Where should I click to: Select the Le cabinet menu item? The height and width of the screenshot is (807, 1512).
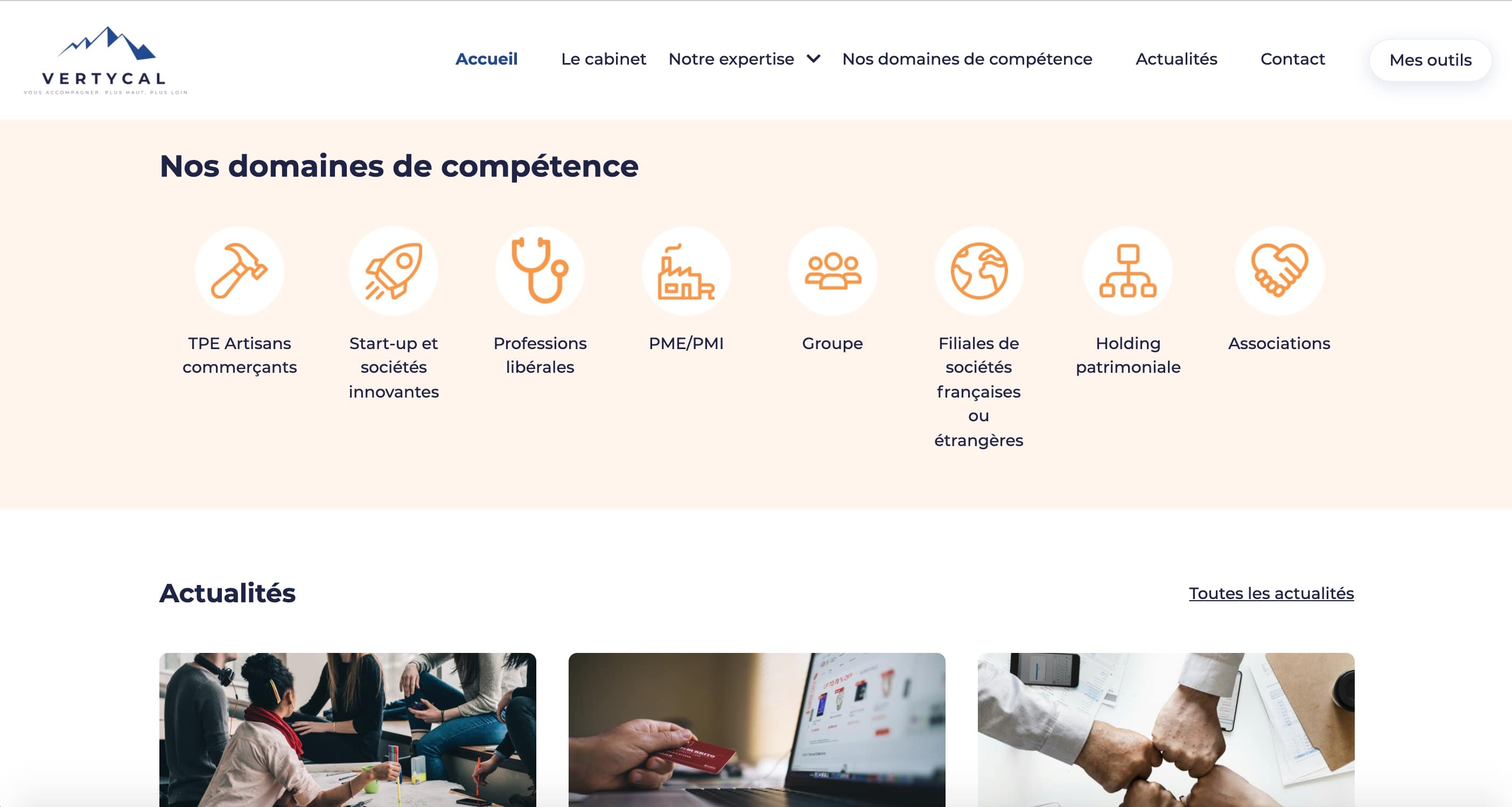coord(601,58)
